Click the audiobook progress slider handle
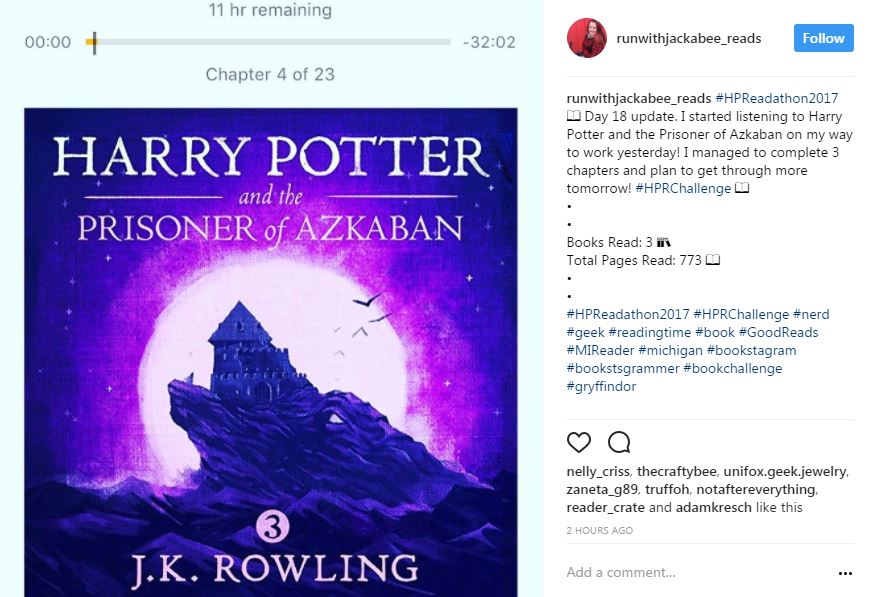Viewport: 877px width, 597px height. pos(94,43)
